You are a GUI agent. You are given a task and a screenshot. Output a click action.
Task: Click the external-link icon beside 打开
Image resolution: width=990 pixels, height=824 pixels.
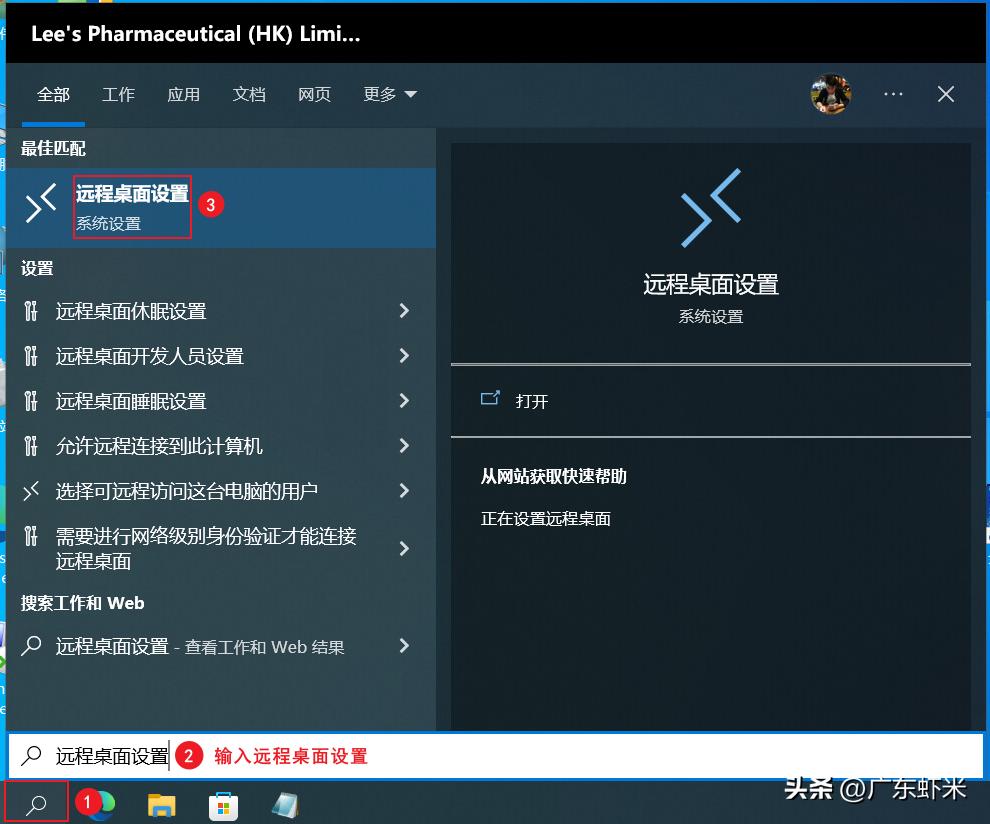[x=491, y=398]
